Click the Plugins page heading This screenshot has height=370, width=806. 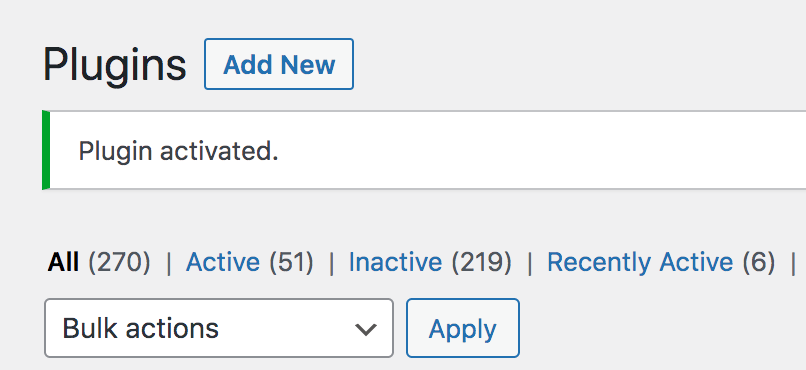point(115,65)
